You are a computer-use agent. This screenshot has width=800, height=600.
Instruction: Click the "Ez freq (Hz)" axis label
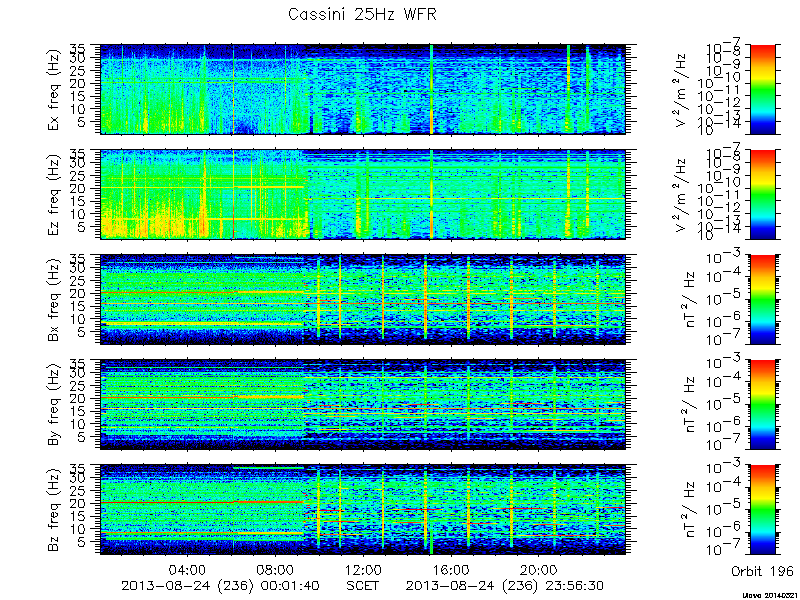[x=54, y=195]
